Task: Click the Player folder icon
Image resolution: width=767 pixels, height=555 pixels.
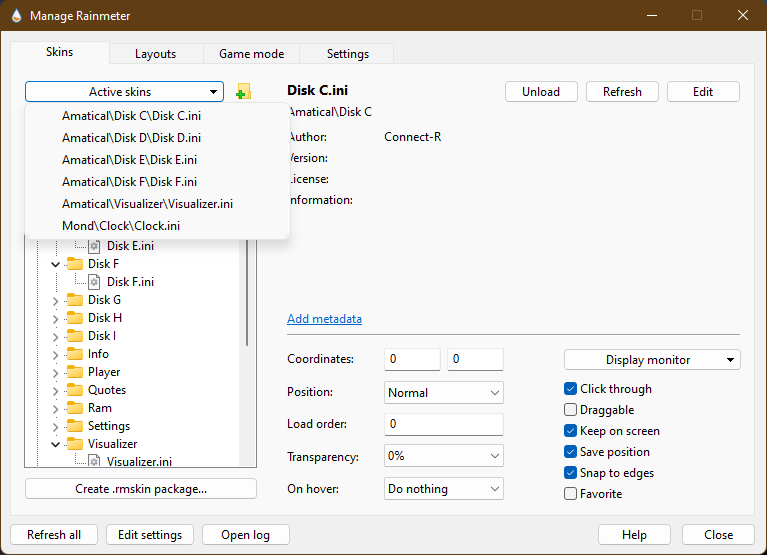Action: tap(75, 372)
